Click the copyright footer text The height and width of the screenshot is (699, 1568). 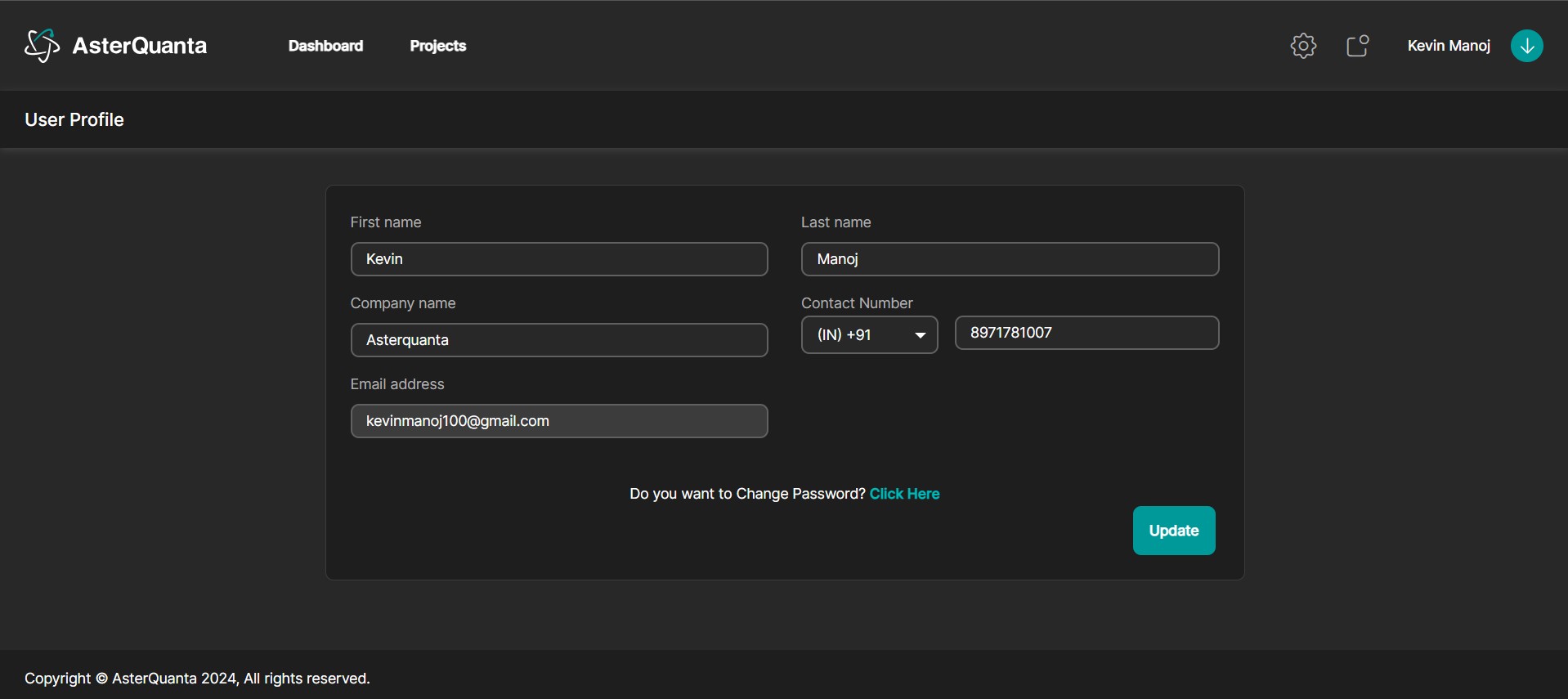click(197, 679)
